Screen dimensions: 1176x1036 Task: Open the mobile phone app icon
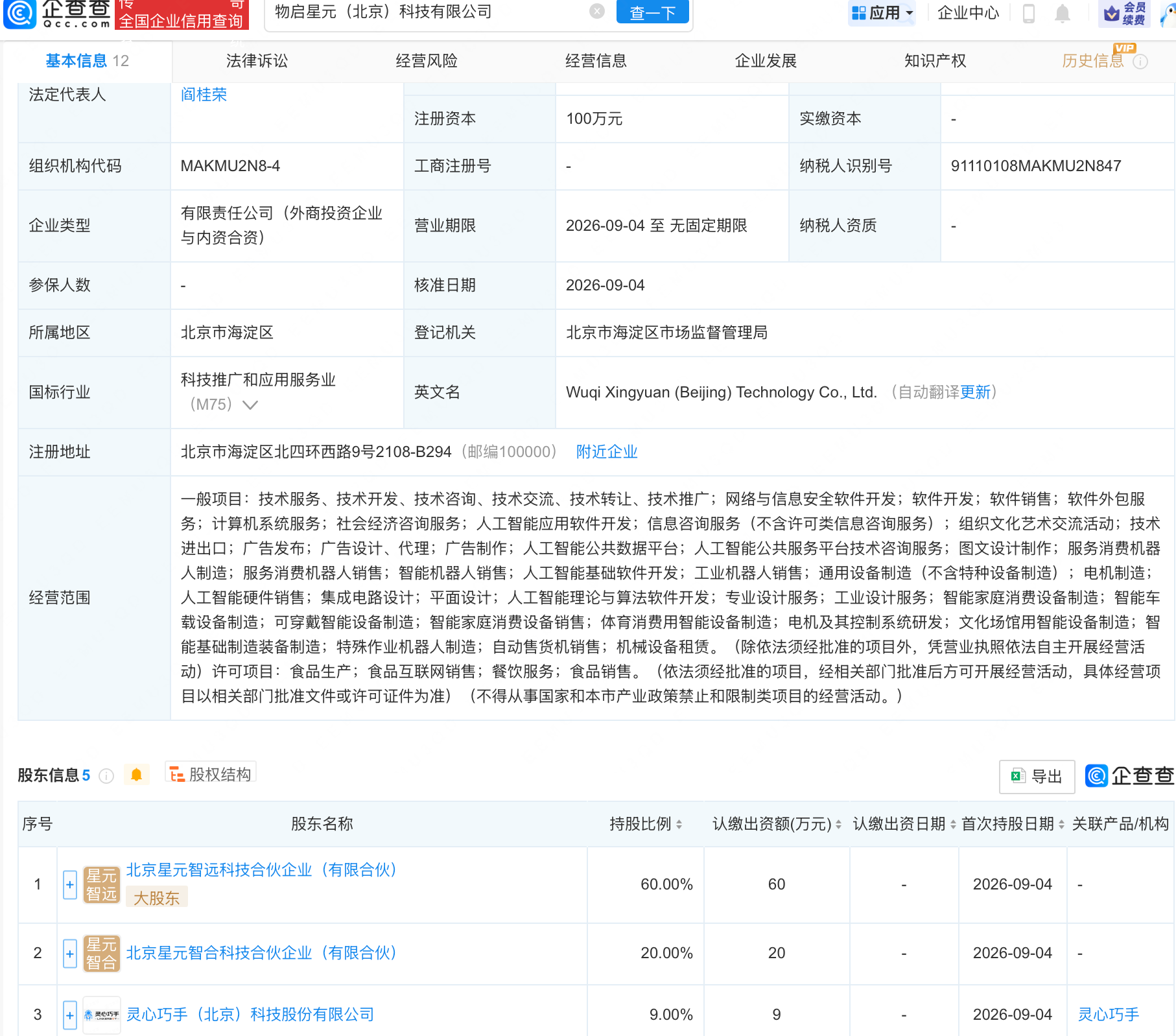[1028, 13]
